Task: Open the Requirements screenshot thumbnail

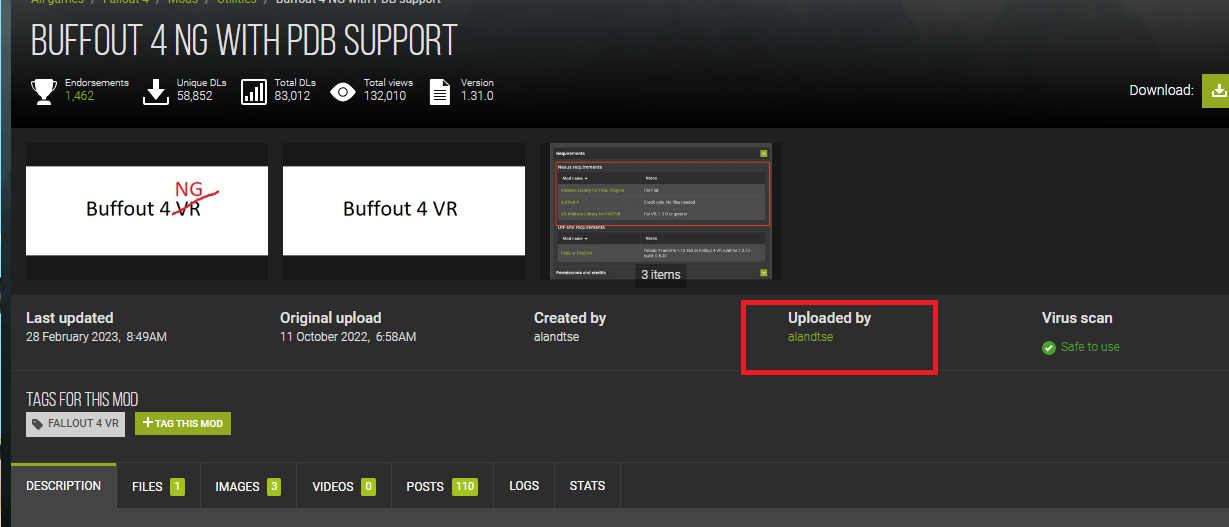Action: (x=661, y=210)
